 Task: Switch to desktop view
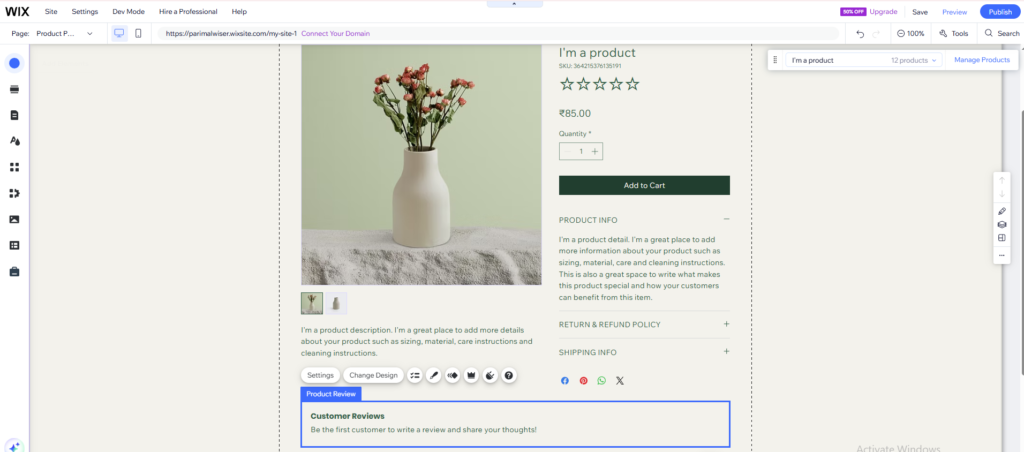(119, 33)
